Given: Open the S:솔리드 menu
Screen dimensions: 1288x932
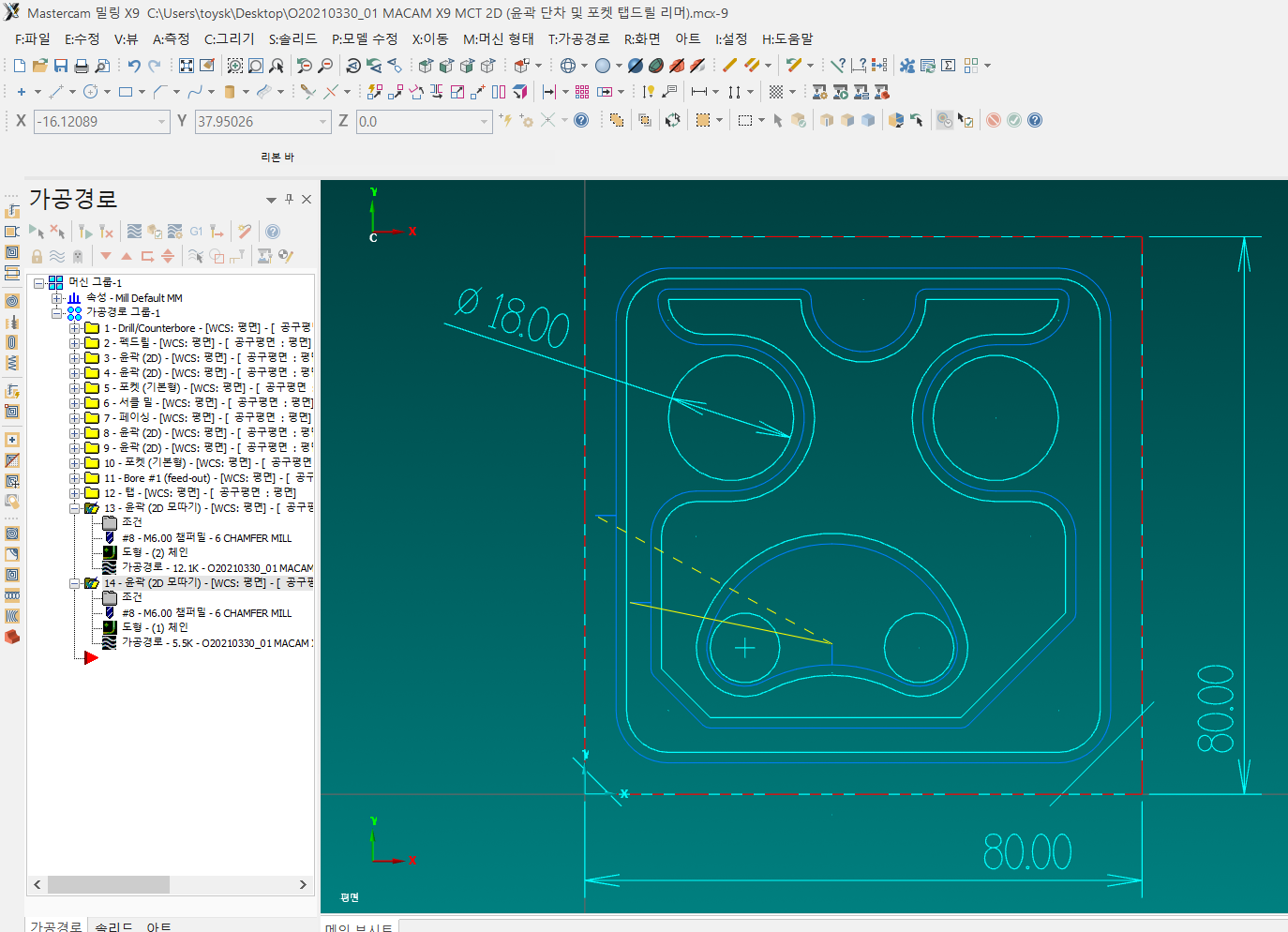Looking at the screenshot, I should pos(293,39).
